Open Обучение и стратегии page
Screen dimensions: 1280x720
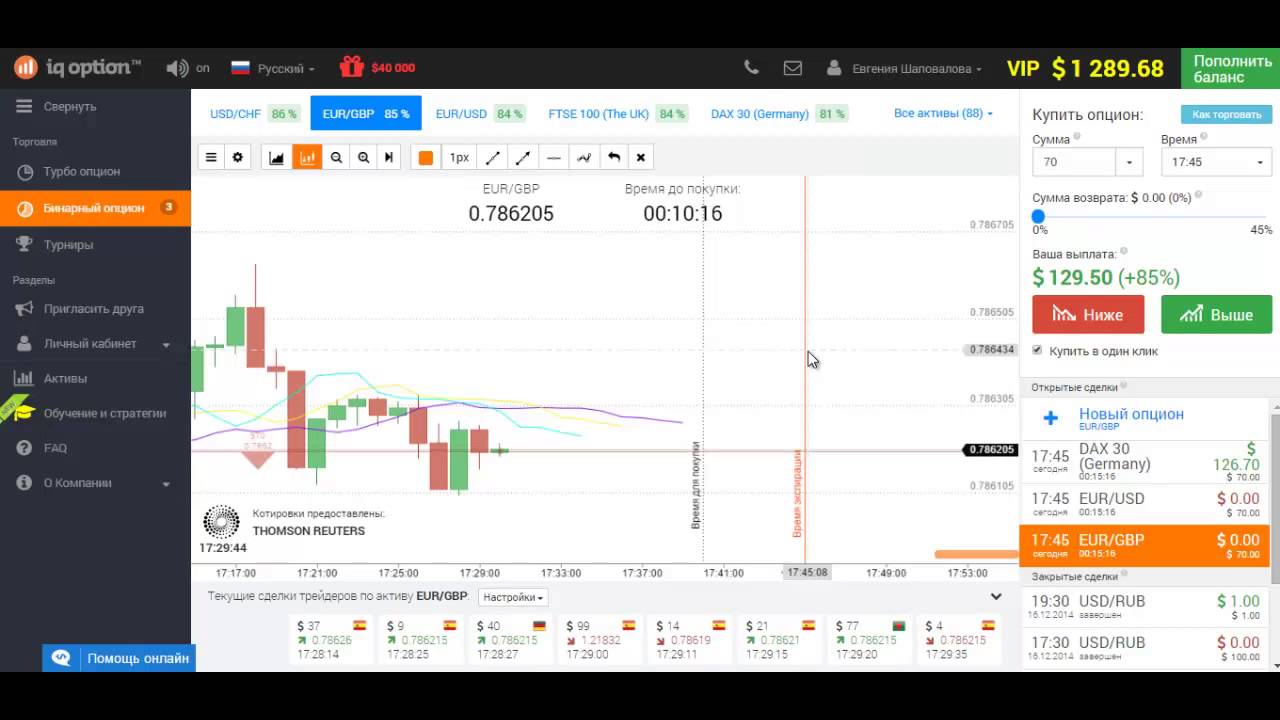pos(95,413)
